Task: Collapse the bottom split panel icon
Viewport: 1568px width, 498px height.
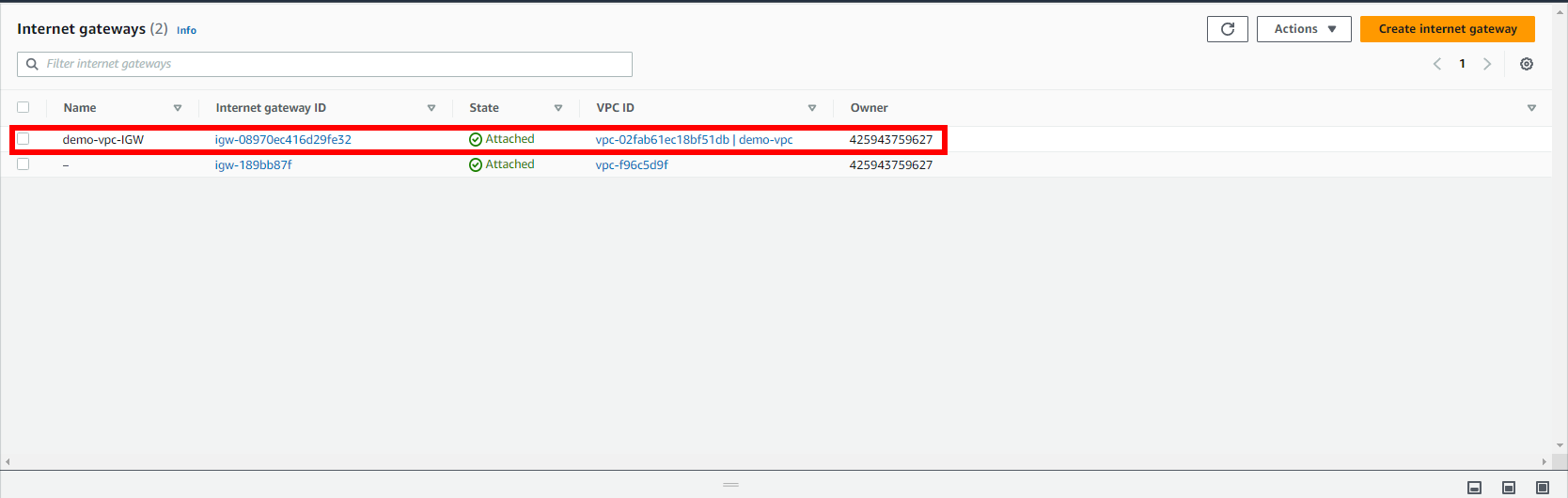Action: [x=1474, y=488]
